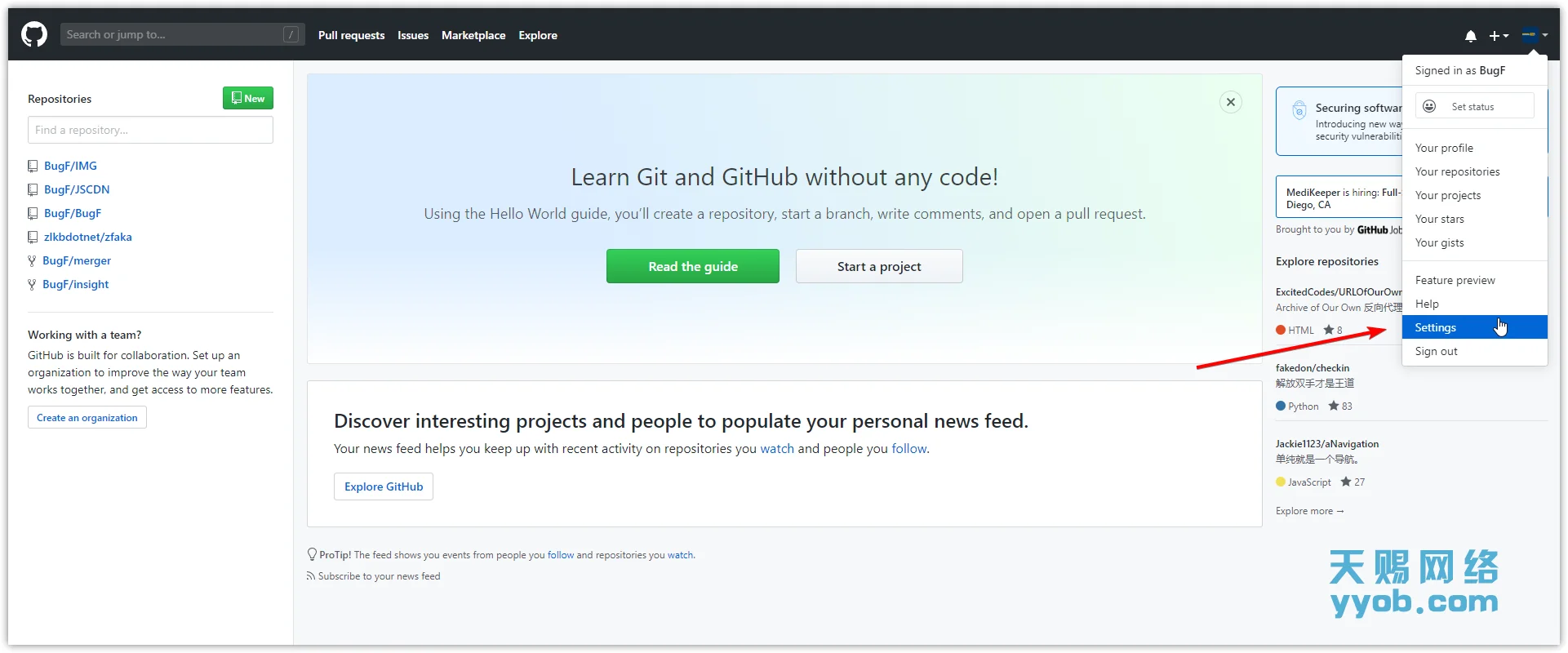Select Feature preview from user menu

1475,280
